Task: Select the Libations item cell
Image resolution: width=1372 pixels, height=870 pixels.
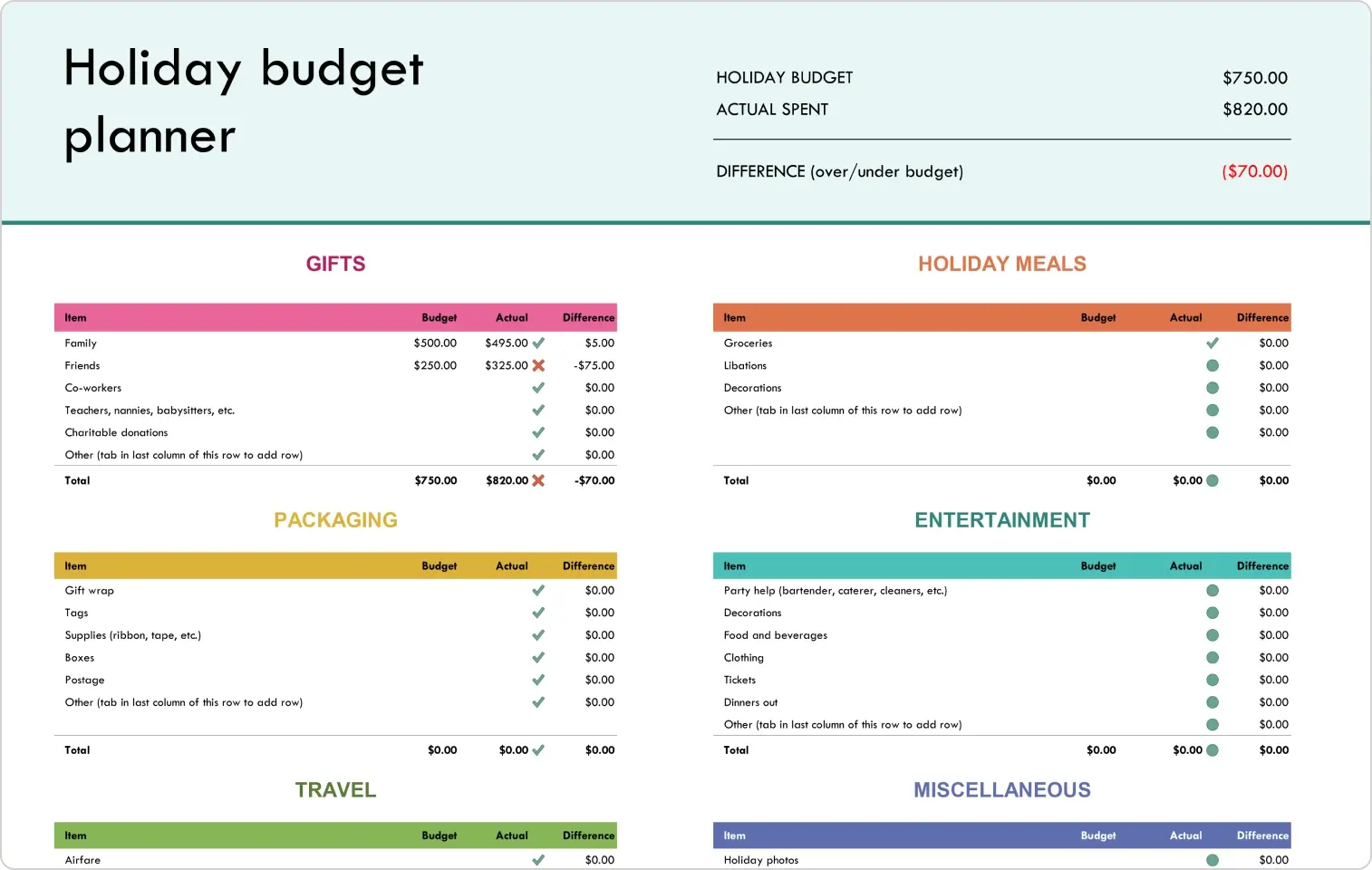Action: [745, 365]
